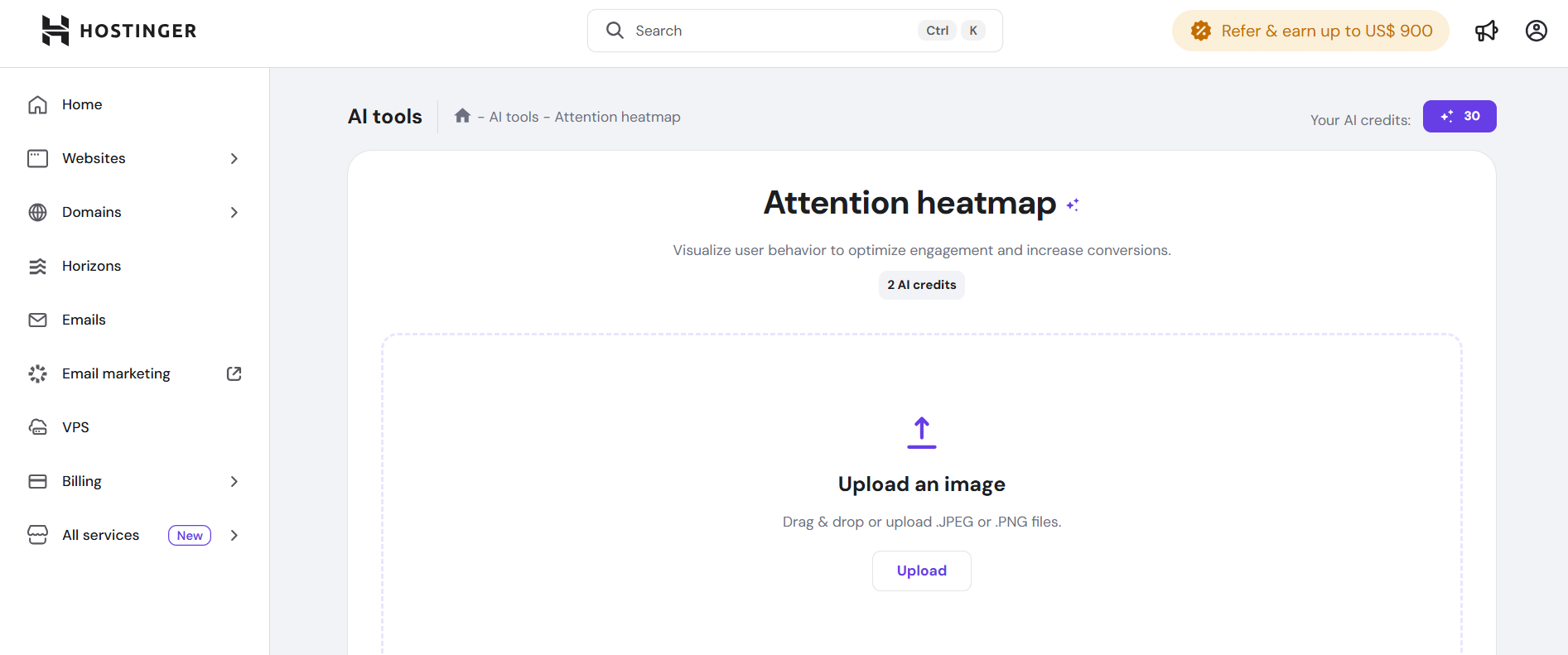This screenshot has width=1568, height=655.
Task: Click the Websites label in sidebar
Action: click(94, 158)
